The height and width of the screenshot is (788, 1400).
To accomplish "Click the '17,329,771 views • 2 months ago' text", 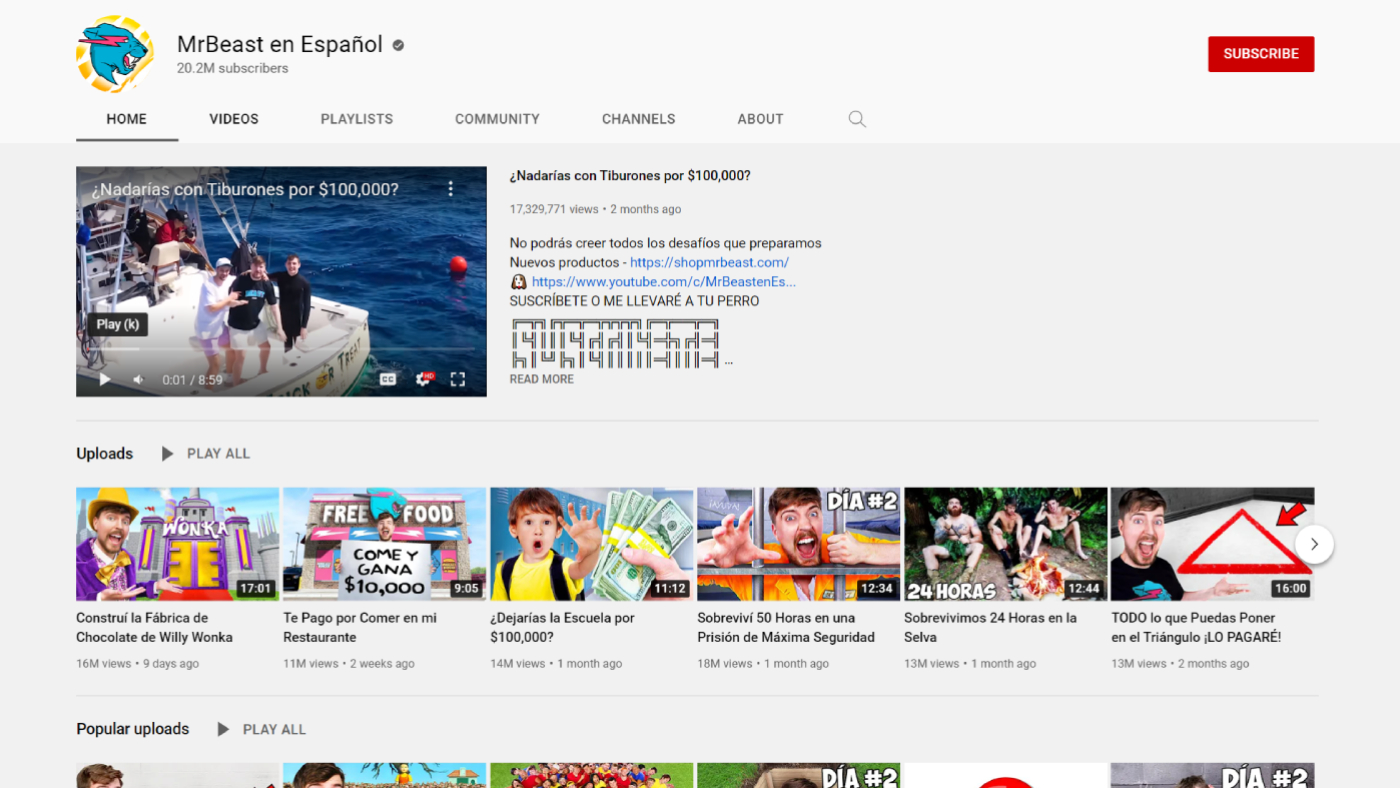I will pyautogui.click(x=596, y=209).
